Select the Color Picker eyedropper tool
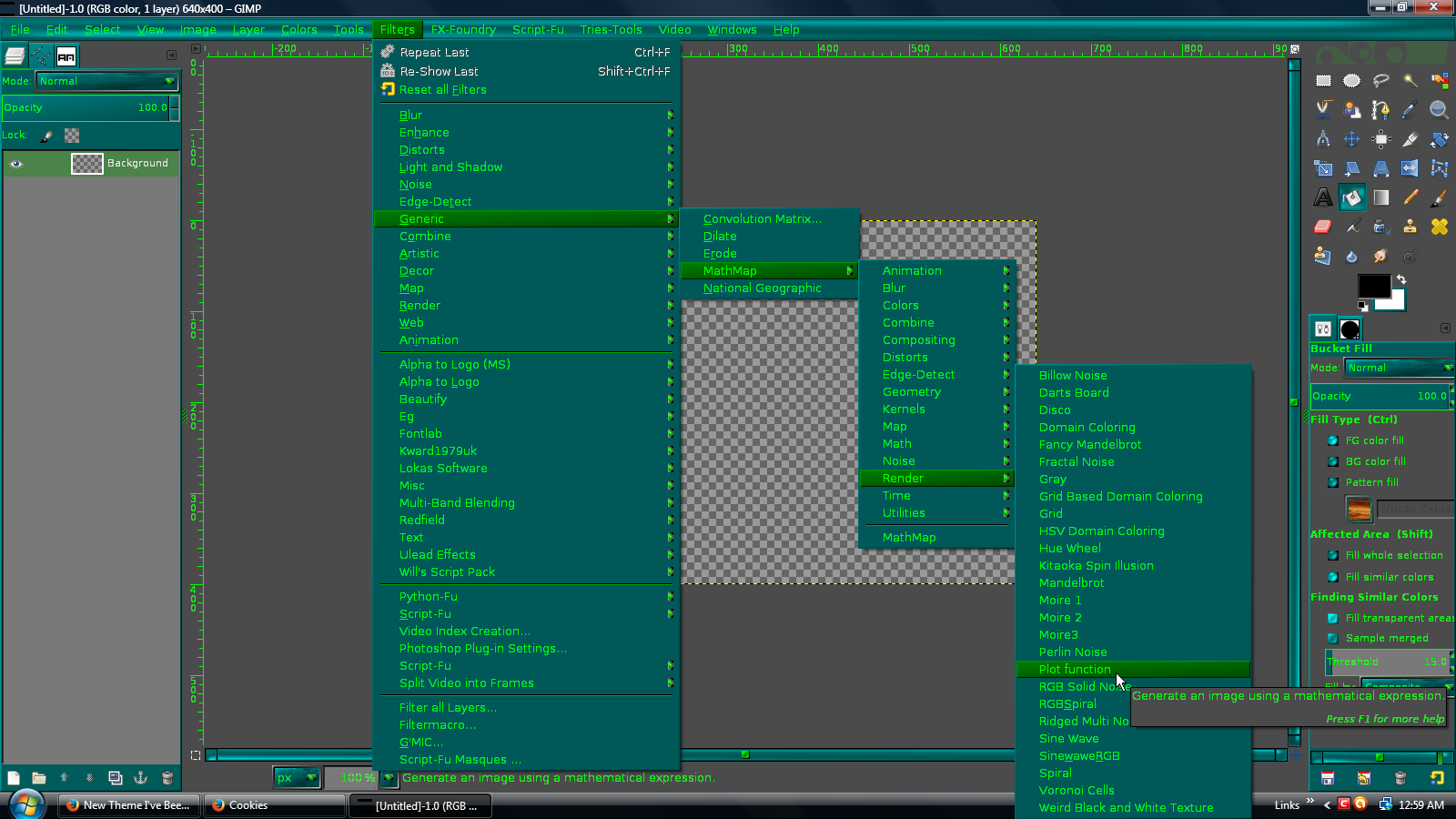This screenshot has height=819, width=1456. 1410,110
